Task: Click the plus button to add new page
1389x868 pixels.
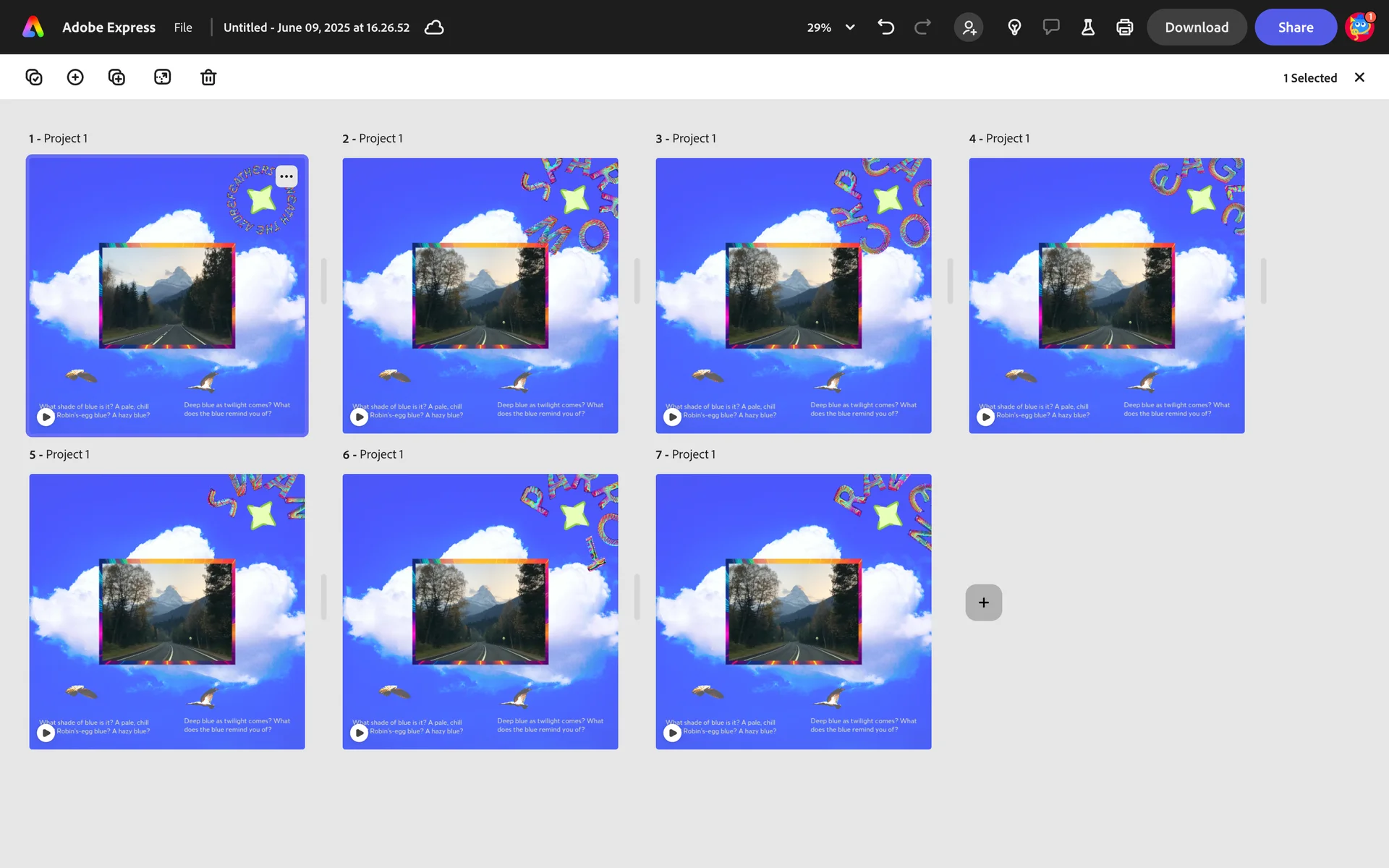Action: point(983,603)
